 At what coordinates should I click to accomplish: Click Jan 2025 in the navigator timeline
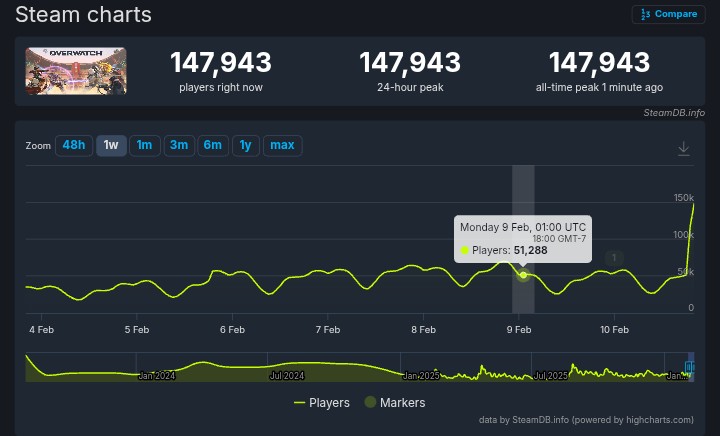(x=421, y=375)
